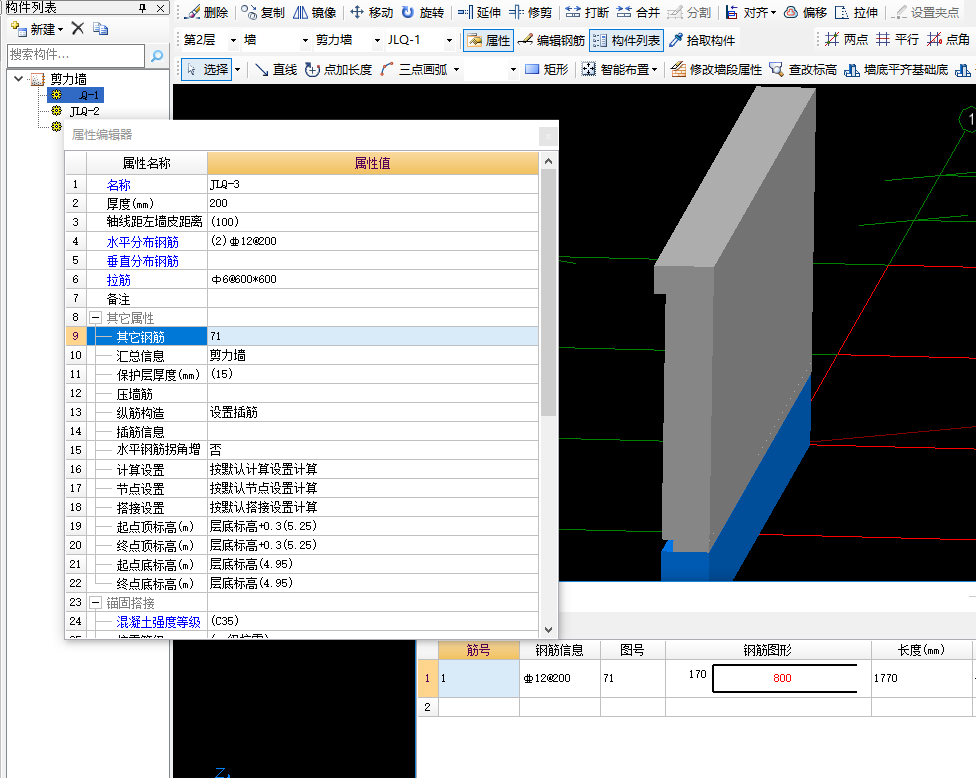The height and width of the screenshot is (778, 976).
Task: Click the 删除 (delete) tool
Action: click(x=208, y=12)
